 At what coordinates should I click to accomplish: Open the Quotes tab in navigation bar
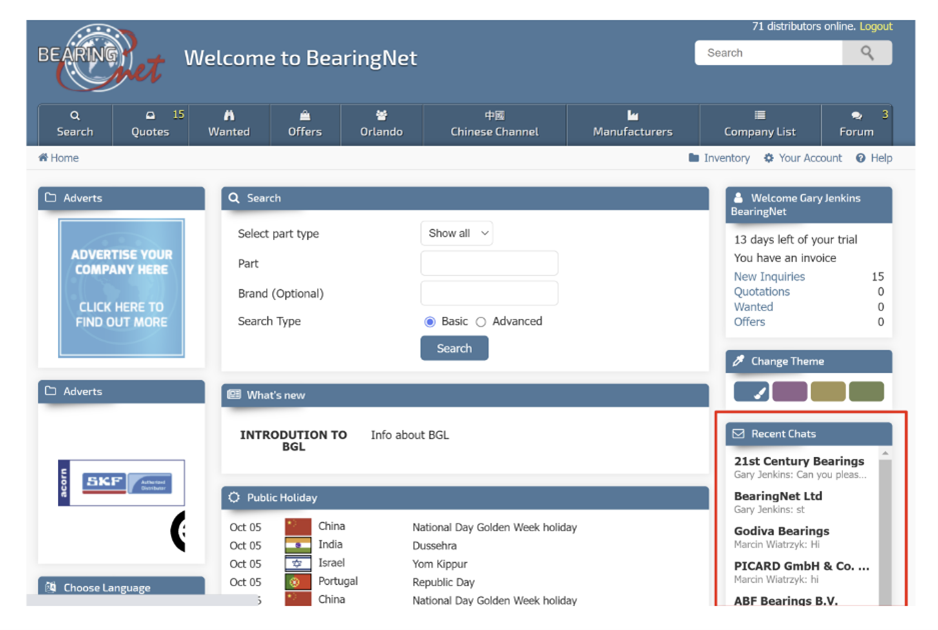tap(150, 124)
